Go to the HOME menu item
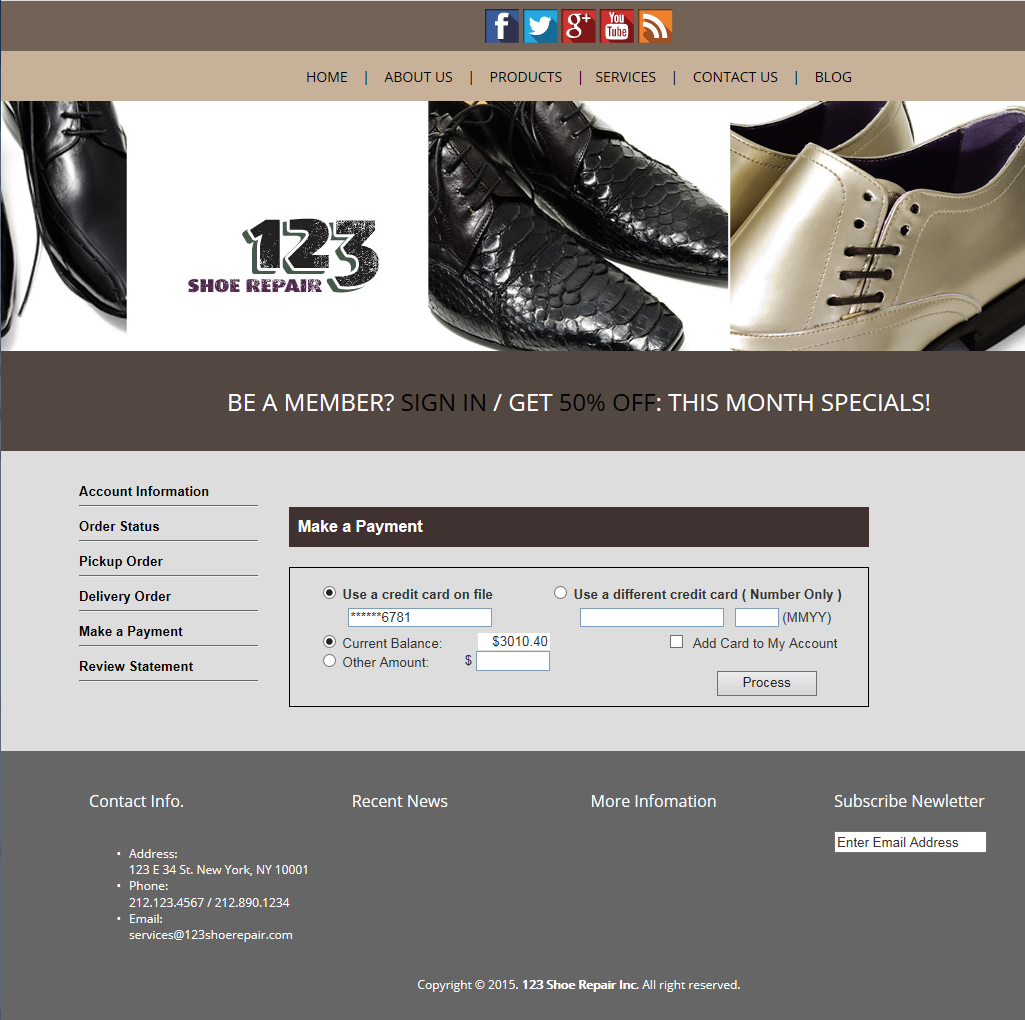 (x=327, y=77)
